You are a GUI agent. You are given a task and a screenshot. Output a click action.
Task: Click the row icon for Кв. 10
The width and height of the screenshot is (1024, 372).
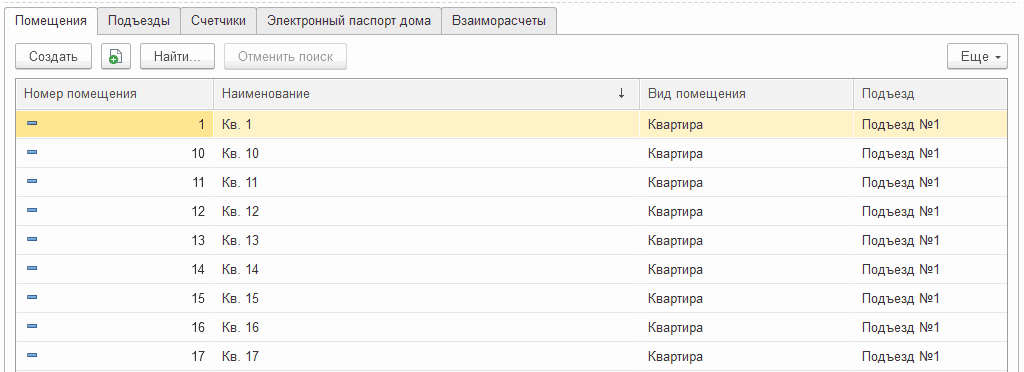pos(32,152)
